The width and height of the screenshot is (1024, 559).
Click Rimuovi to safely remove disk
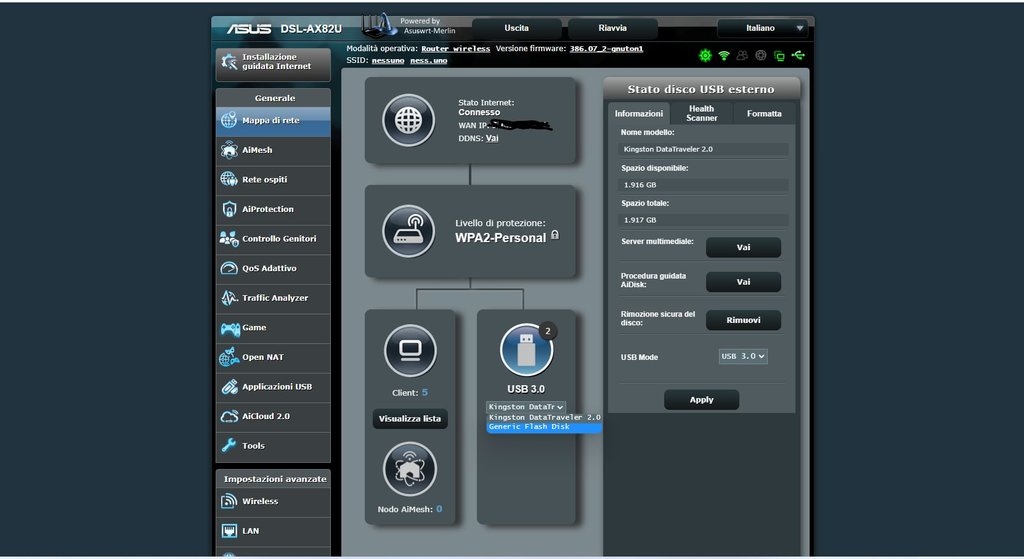coord(743,320)
